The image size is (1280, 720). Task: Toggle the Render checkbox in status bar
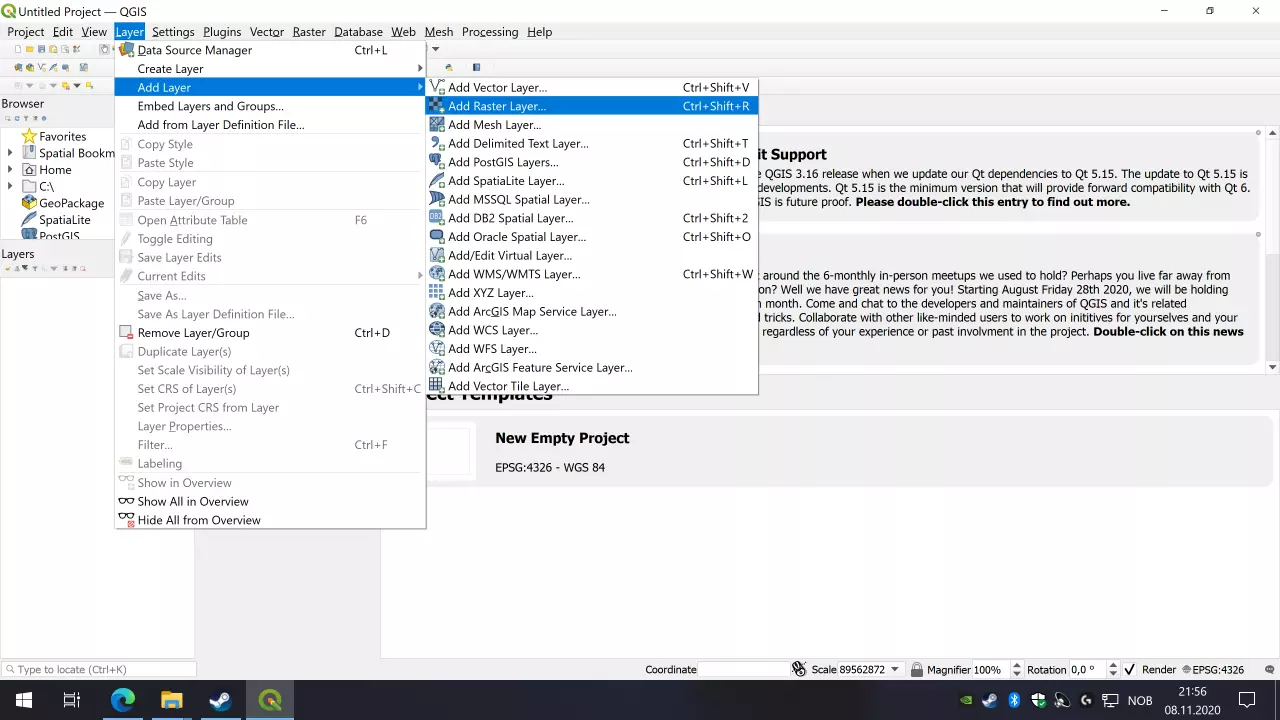(x=1129, y=670)
